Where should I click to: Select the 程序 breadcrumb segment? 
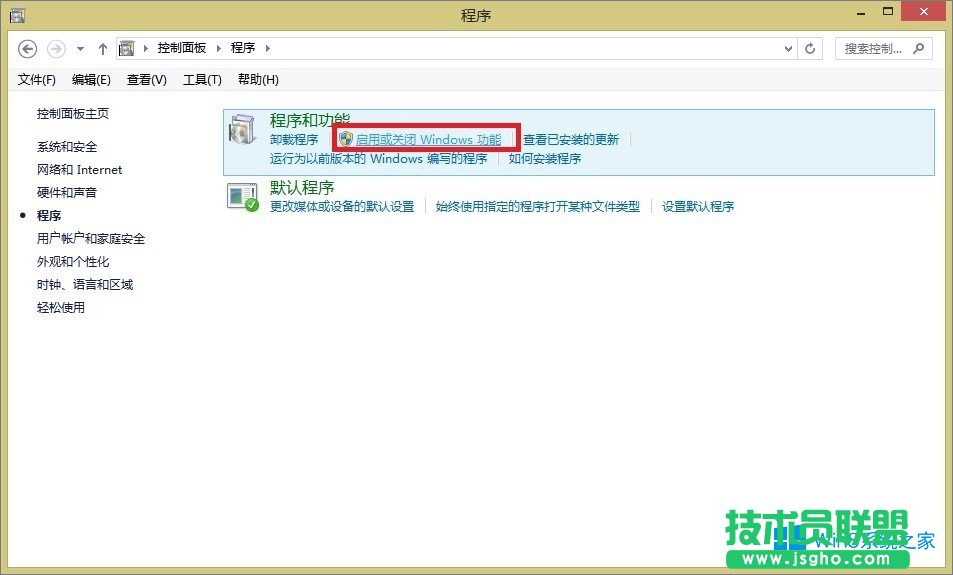pyautogui.click(x=243, y=48)
